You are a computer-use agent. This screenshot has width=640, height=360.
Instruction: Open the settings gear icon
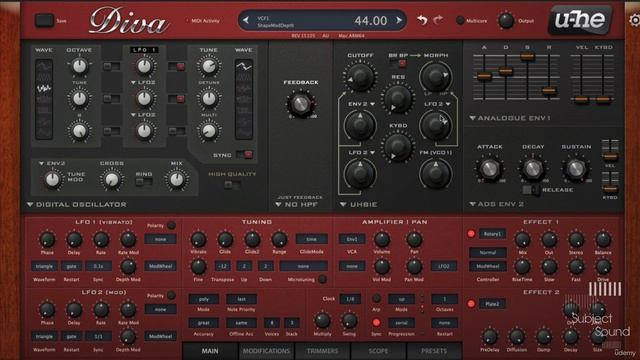click(635, 20)
